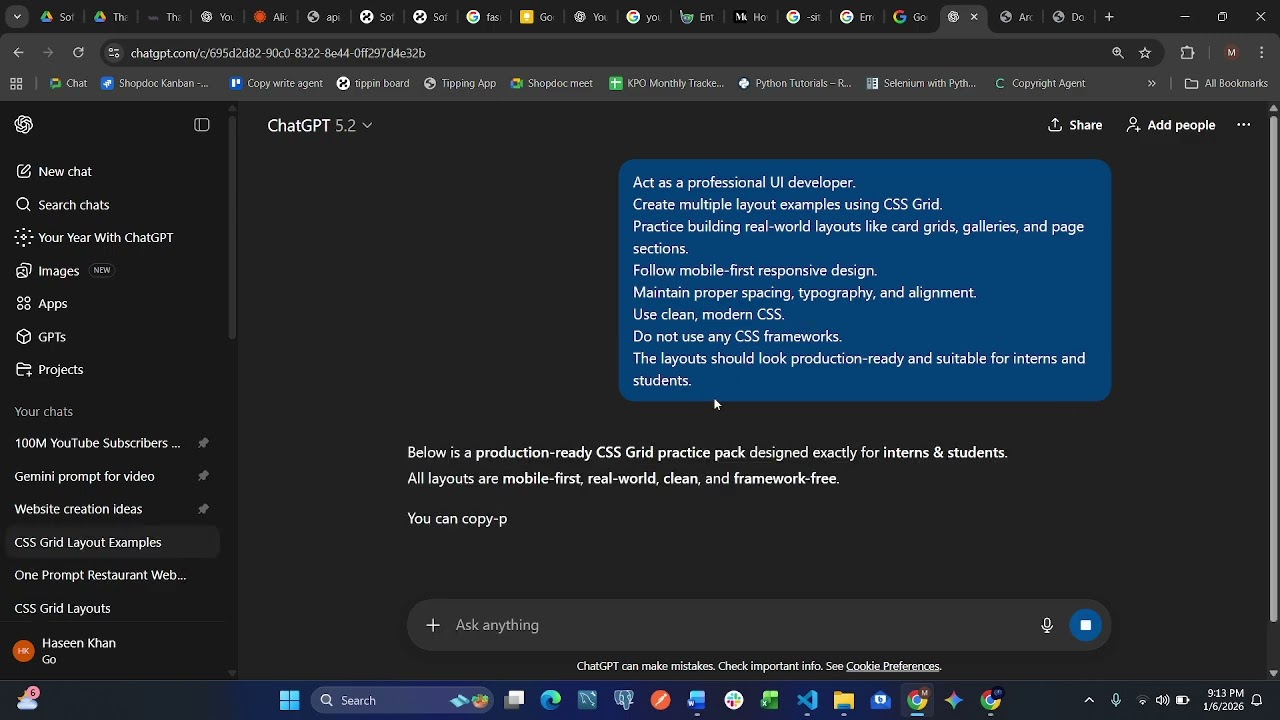Viewport: 1280px width, 720px height.
Task: Show more bookmarks with the chevron
Action: [x=1152, y=84]
